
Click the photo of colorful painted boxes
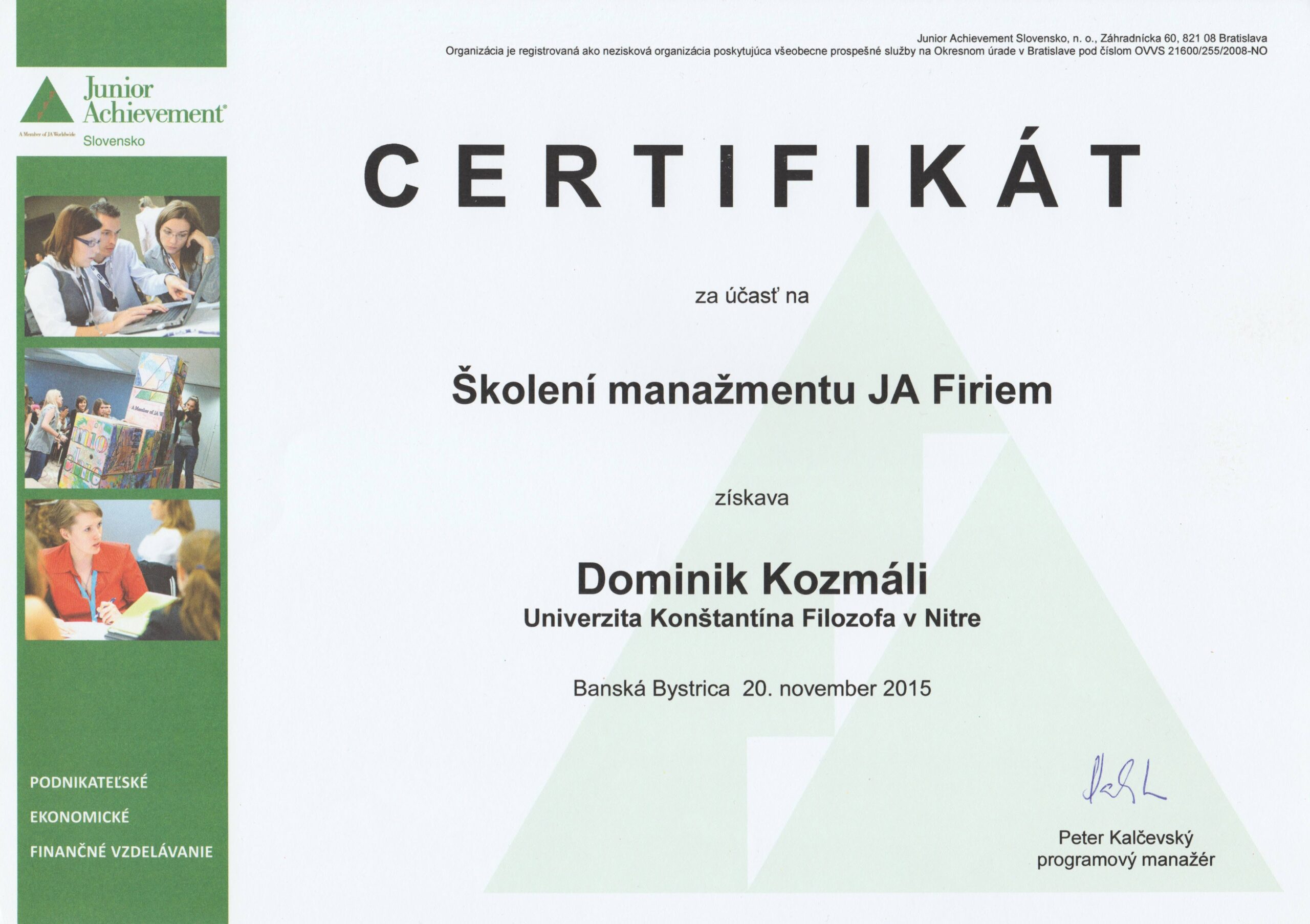[122, 418]
